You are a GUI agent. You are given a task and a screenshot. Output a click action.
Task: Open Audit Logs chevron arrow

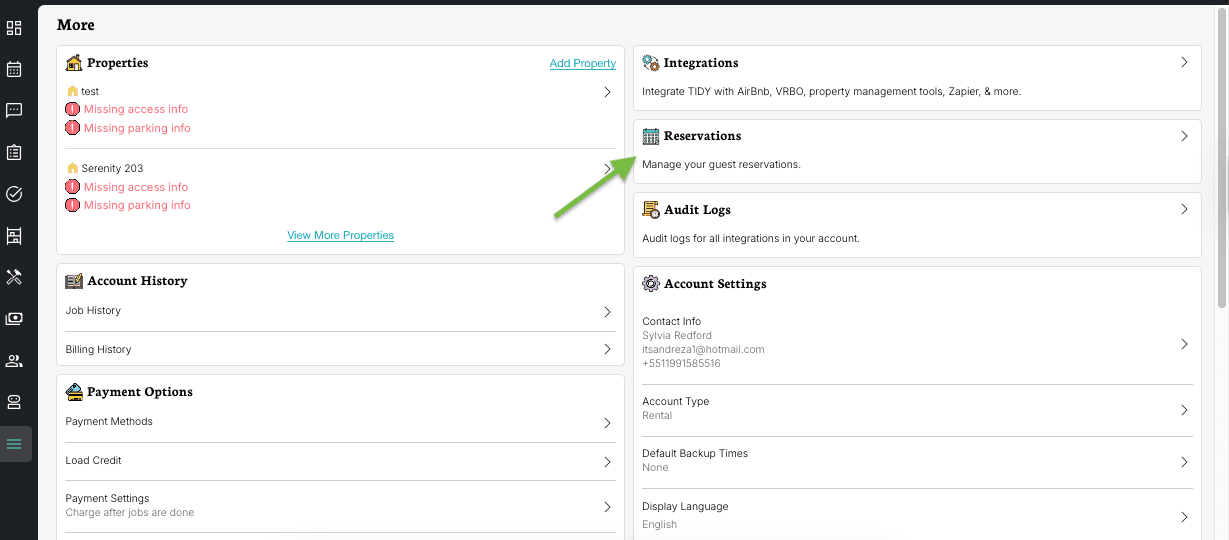point(1184,210)
